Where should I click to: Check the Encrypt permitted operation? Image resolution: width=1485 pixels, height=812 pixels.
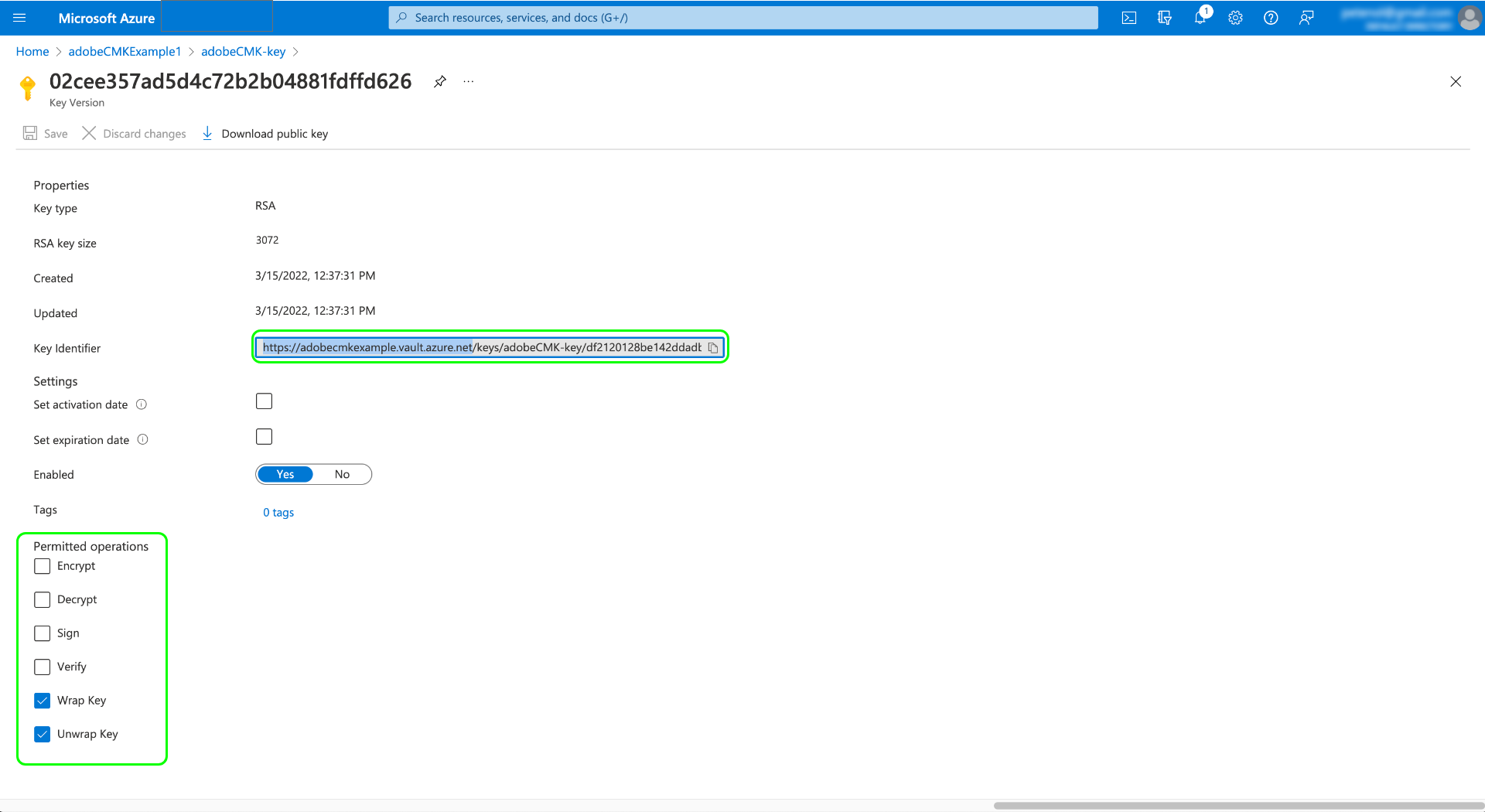pos(43,566)
